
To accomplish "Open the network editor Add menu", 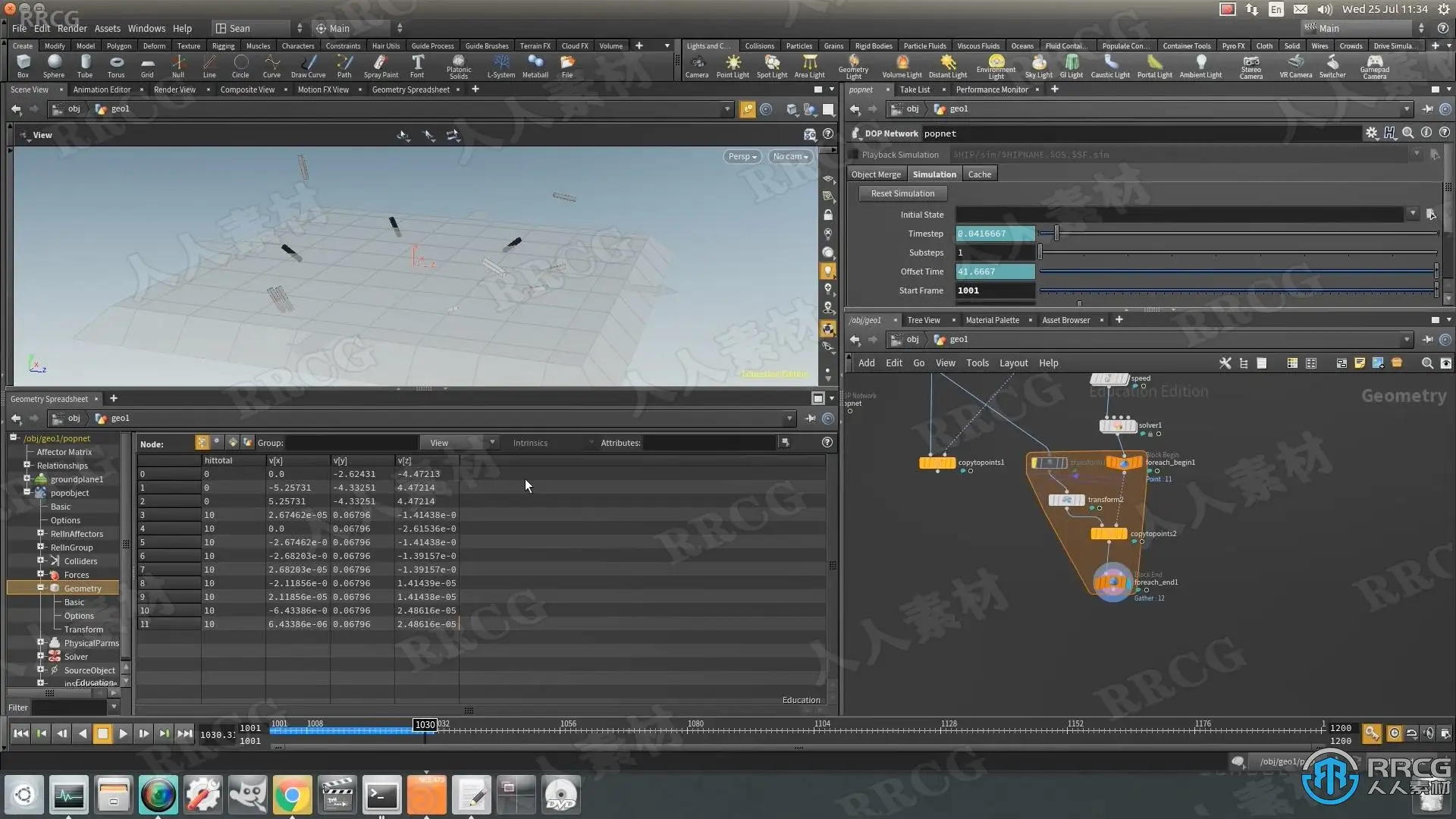I will click(866, 363).
